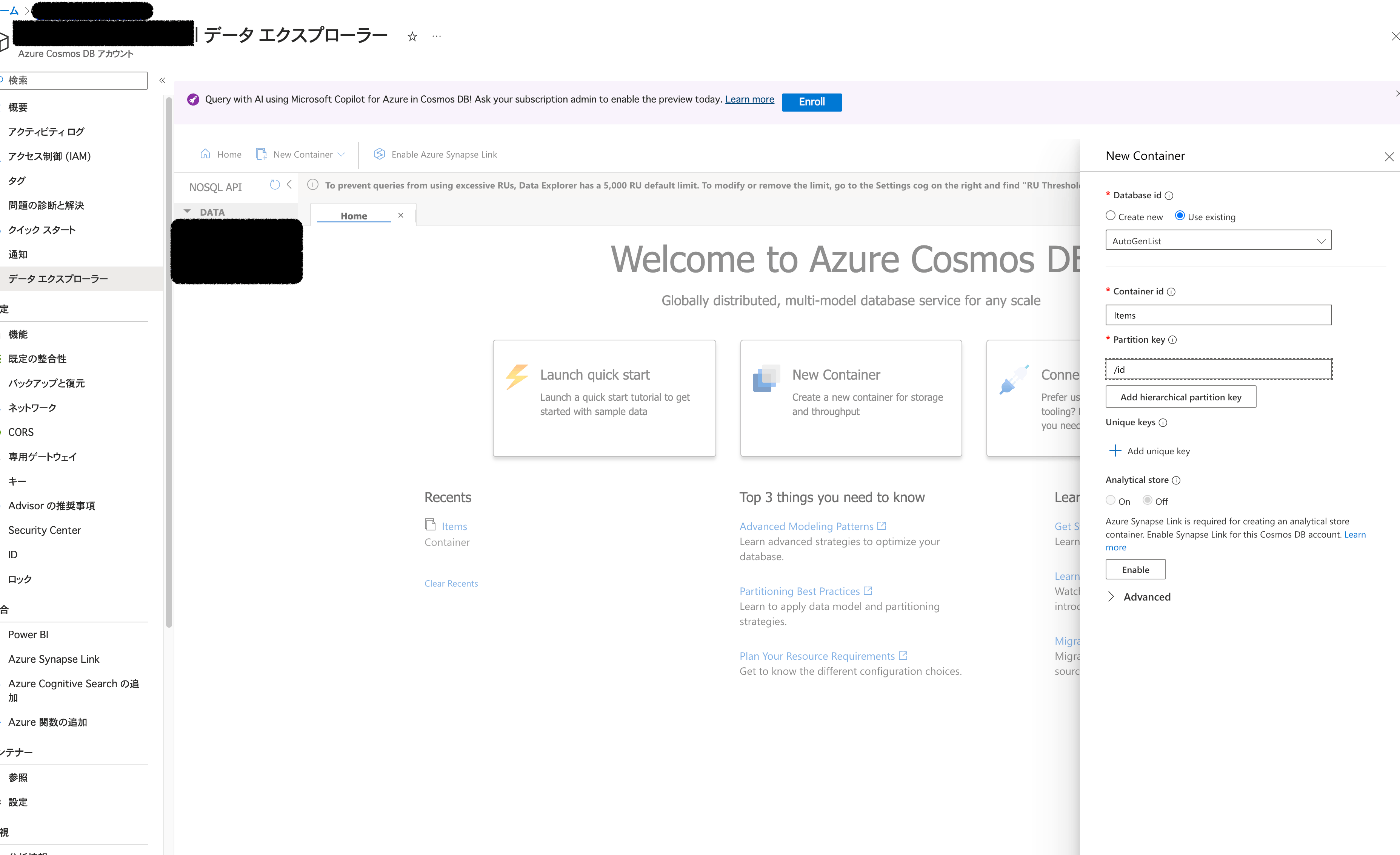Collapse the left resource menu with the double chevron

tap(162, 80)
